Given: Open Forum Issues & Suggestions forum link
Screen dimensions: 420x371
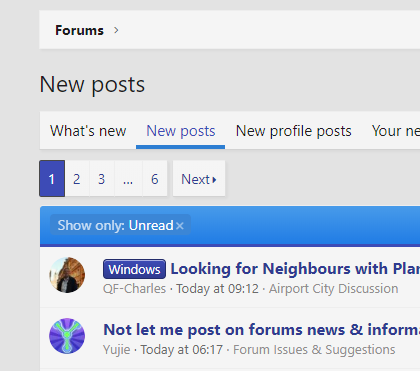Looking at the screenshot, I should pos(314,350).
